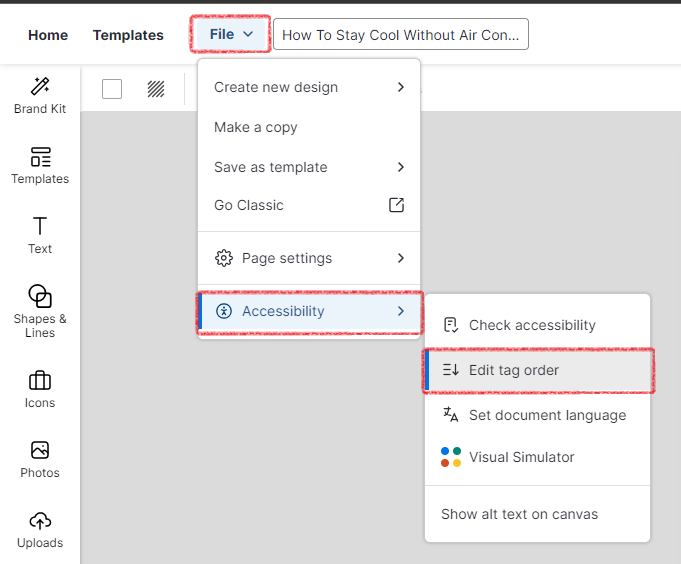Select the Text tool in sidebar
This screenshot has width=681, height=564.
40,235
